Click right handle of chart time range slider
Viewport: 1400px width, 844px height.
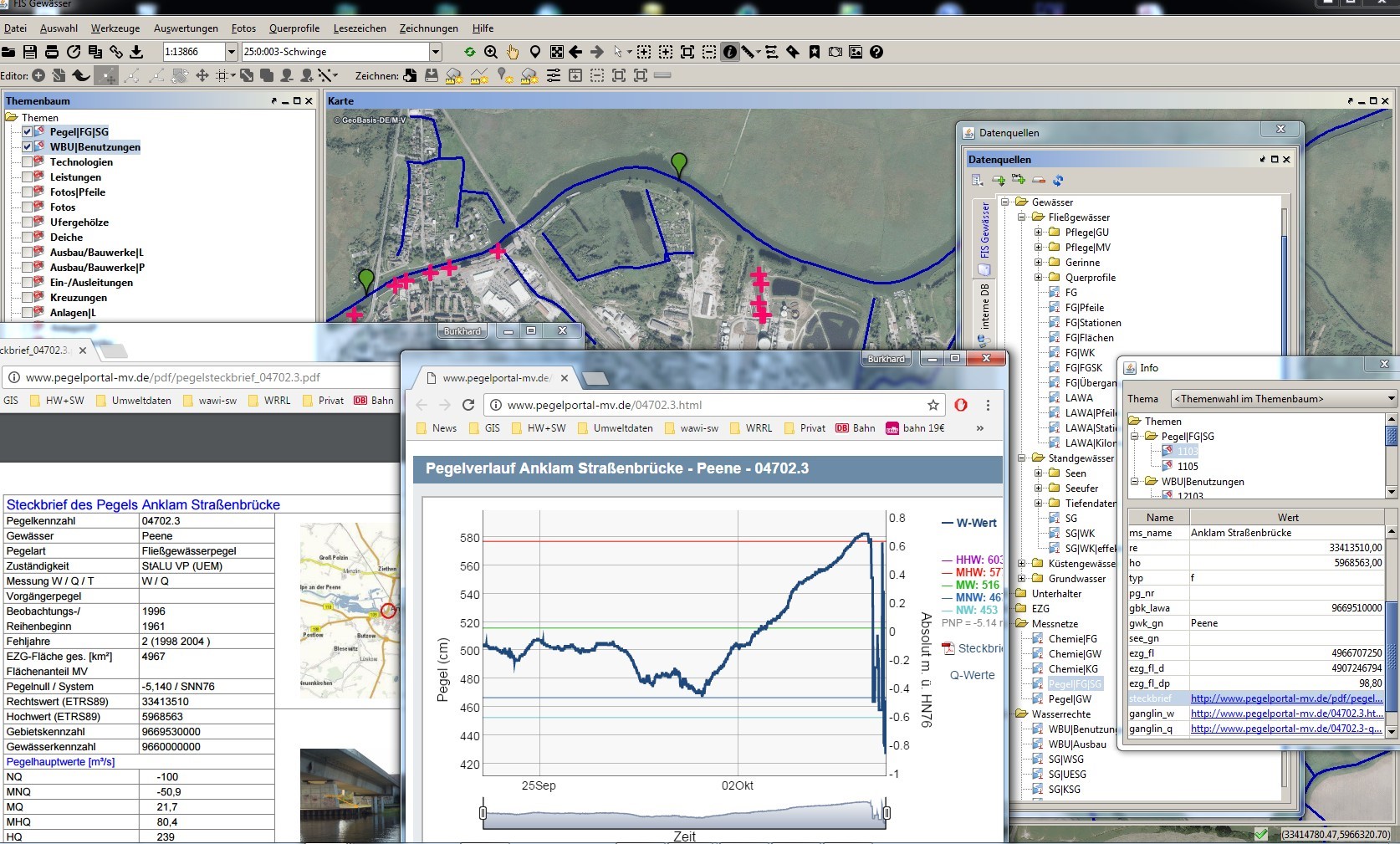pos(886,812)
